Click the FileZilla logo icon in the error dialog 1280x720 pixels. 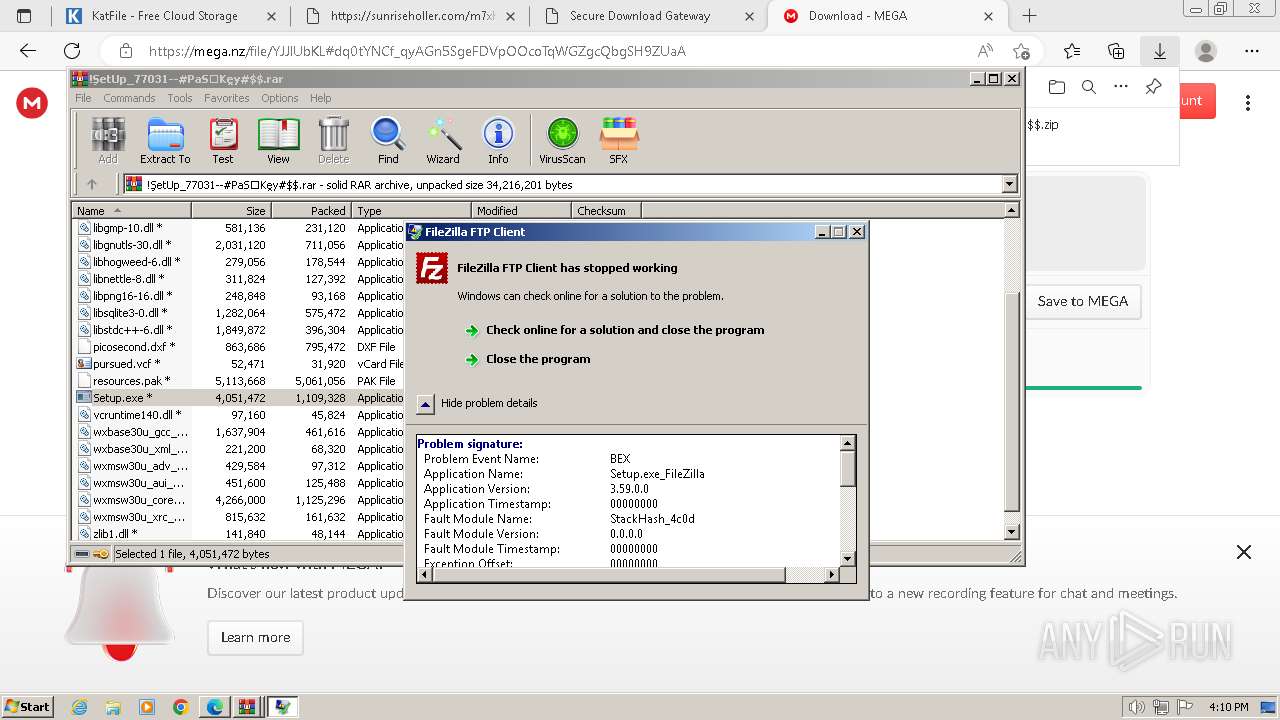[432, 268]
